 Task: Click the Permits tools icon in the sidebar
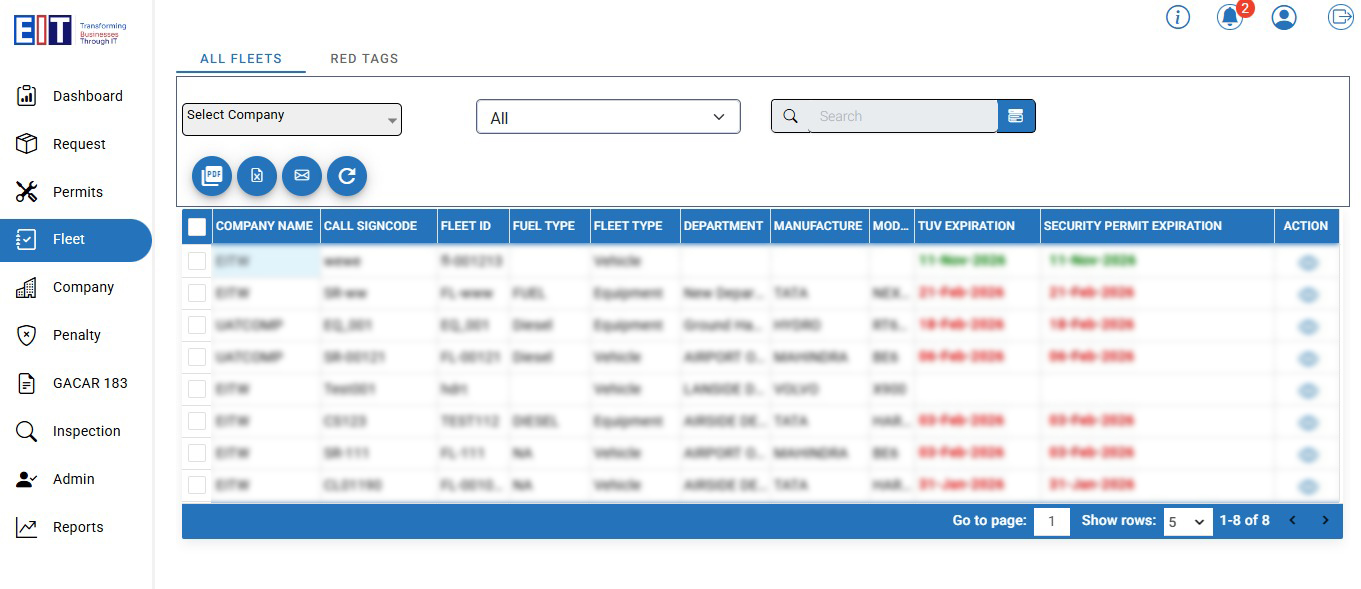point(27,192)
